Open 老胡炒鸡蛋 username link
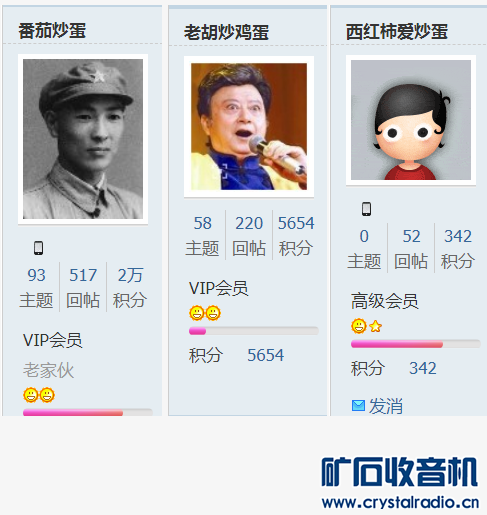Image resolution: width=487 pixels, height=515 pixels. pos(226,32)
